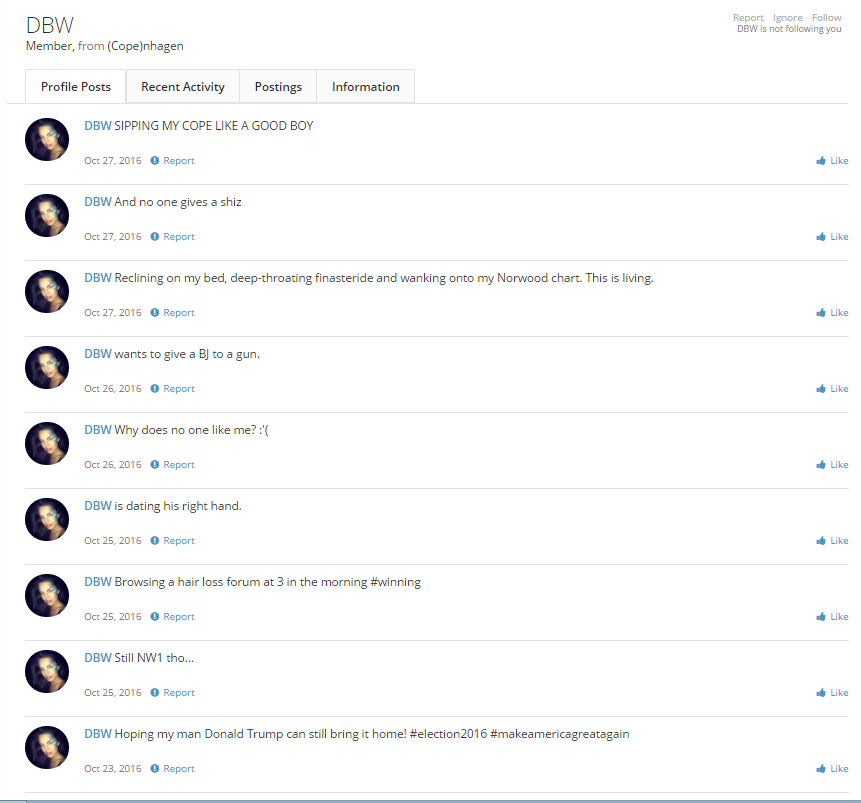The image size is (861, 803).
Task: Select the Information tab
Action: point(365,87)
